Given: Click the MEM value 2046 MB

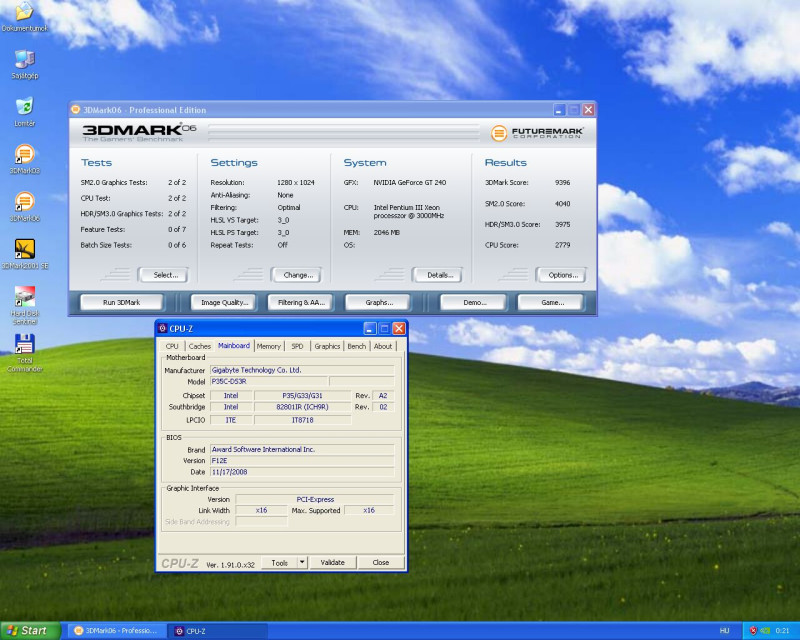Looking at the screenshot, I should pos(386,233).
